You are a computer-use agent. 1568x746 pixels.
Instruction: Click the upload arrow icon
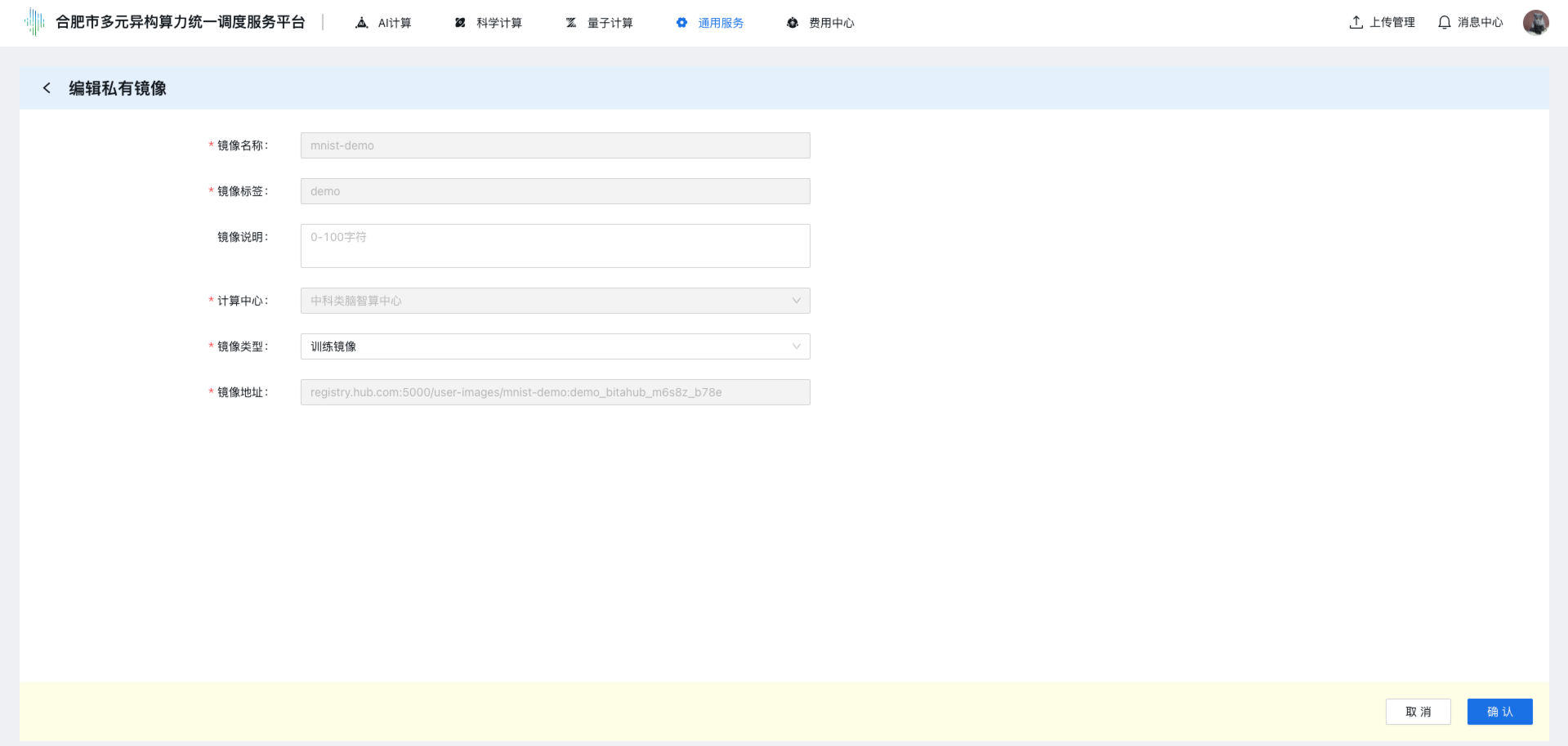click(1356, 22)
